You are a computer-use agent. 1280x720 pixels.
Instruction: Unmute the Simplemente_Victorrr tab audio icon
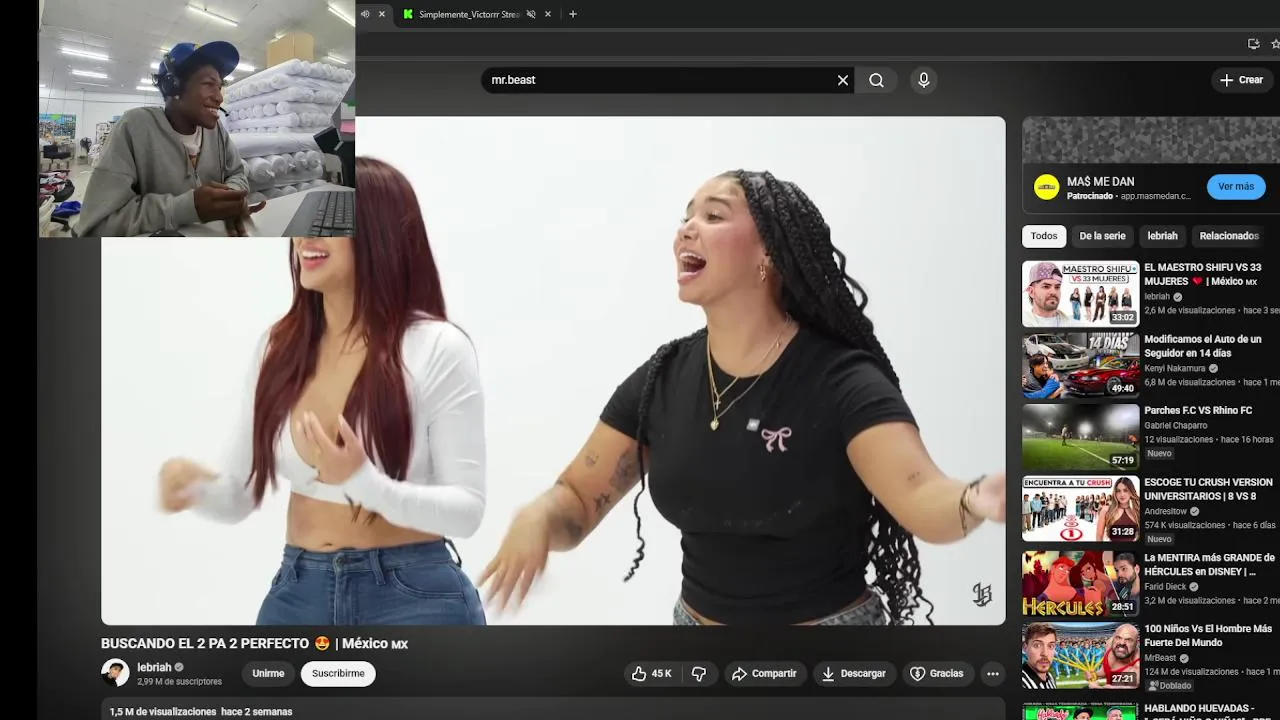[531, 14]
